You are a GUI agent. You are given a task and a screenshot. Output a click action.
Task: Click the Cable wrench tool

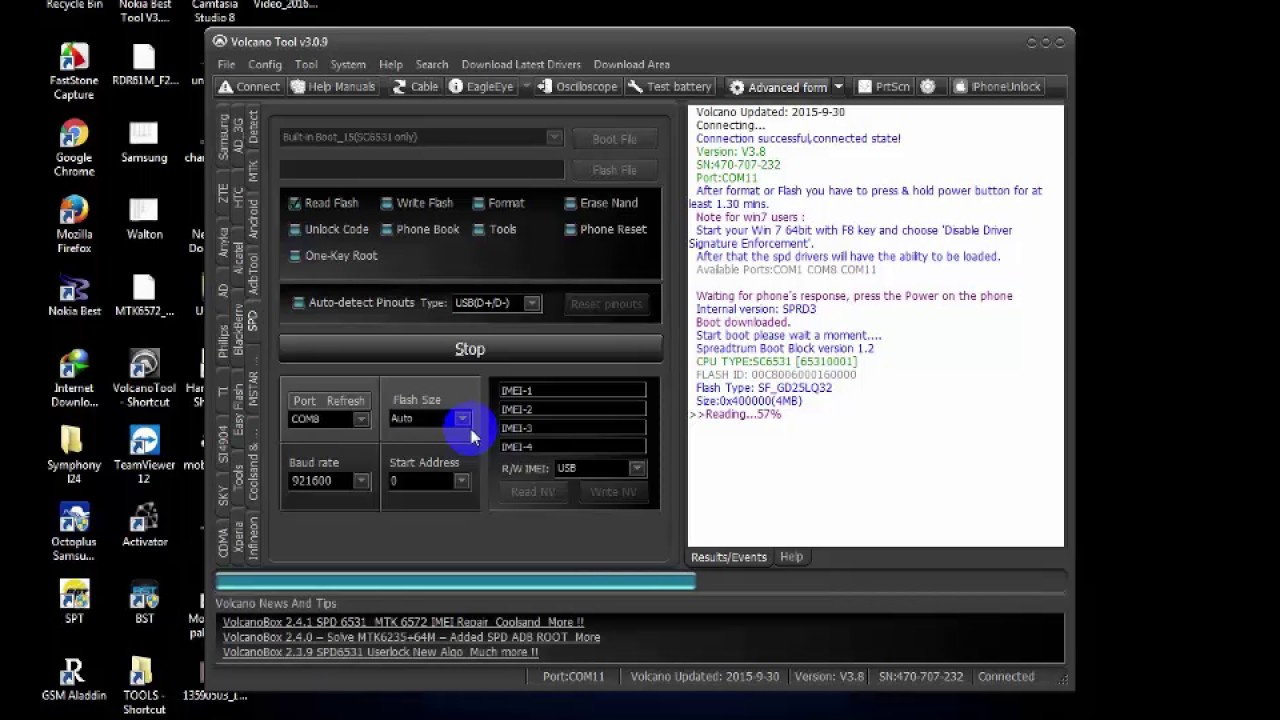point(415,87)
